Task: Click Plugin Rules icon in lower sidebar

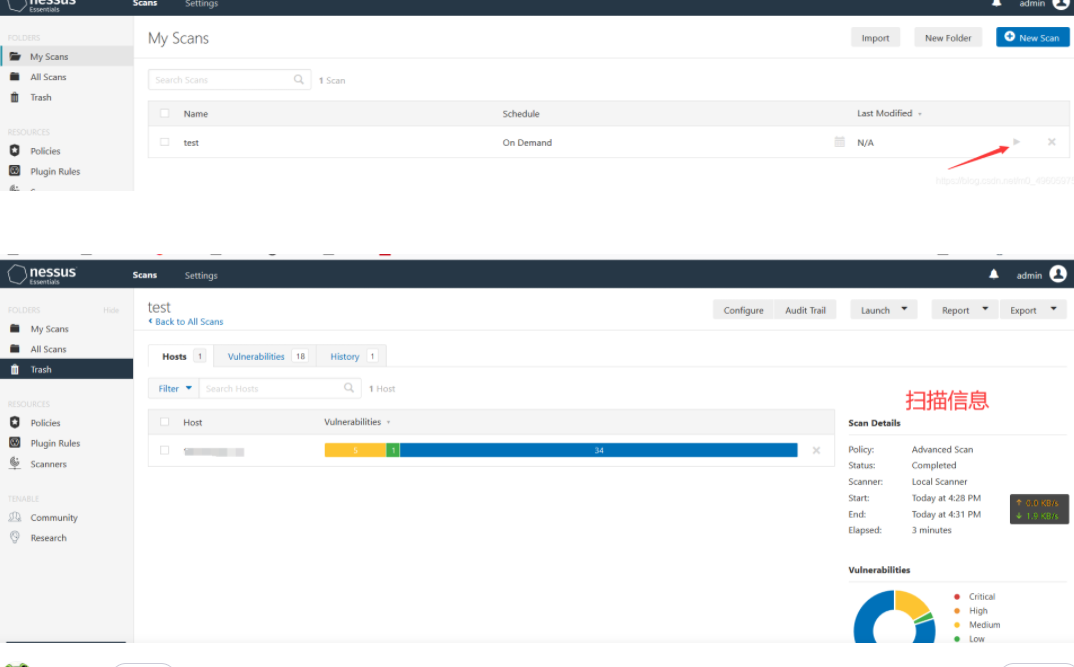Action: (x=15, y=442)
